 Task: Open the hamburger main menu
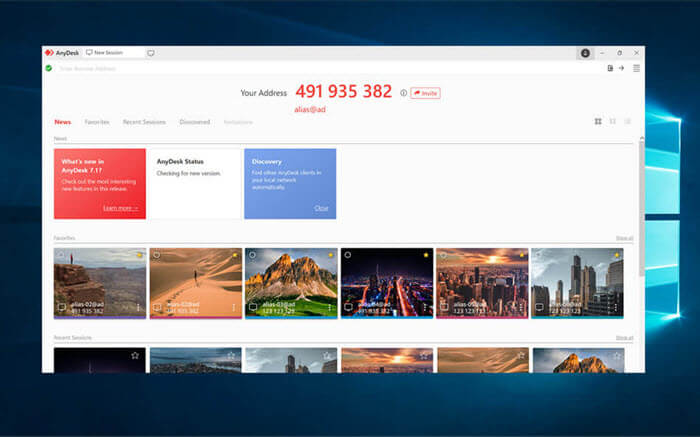point(636,68)
